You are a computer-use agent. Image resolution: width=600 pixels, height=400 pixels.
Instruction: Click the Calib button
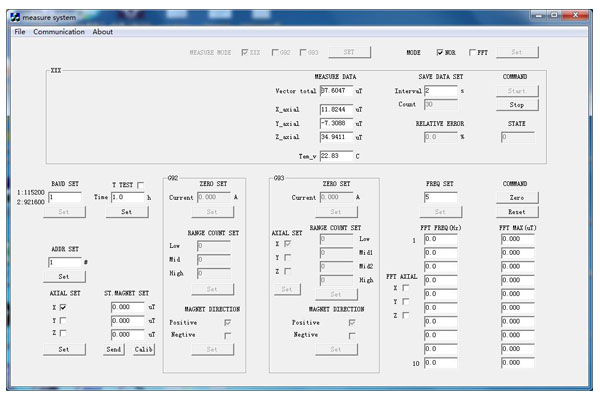click(144, 349)
